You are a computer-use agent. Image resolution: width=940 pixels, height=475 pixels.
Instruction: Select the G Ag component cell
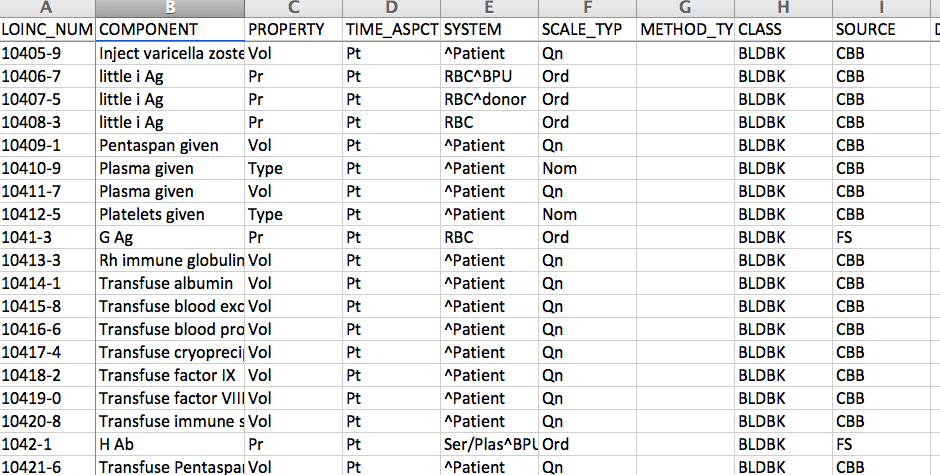(170, 238)
